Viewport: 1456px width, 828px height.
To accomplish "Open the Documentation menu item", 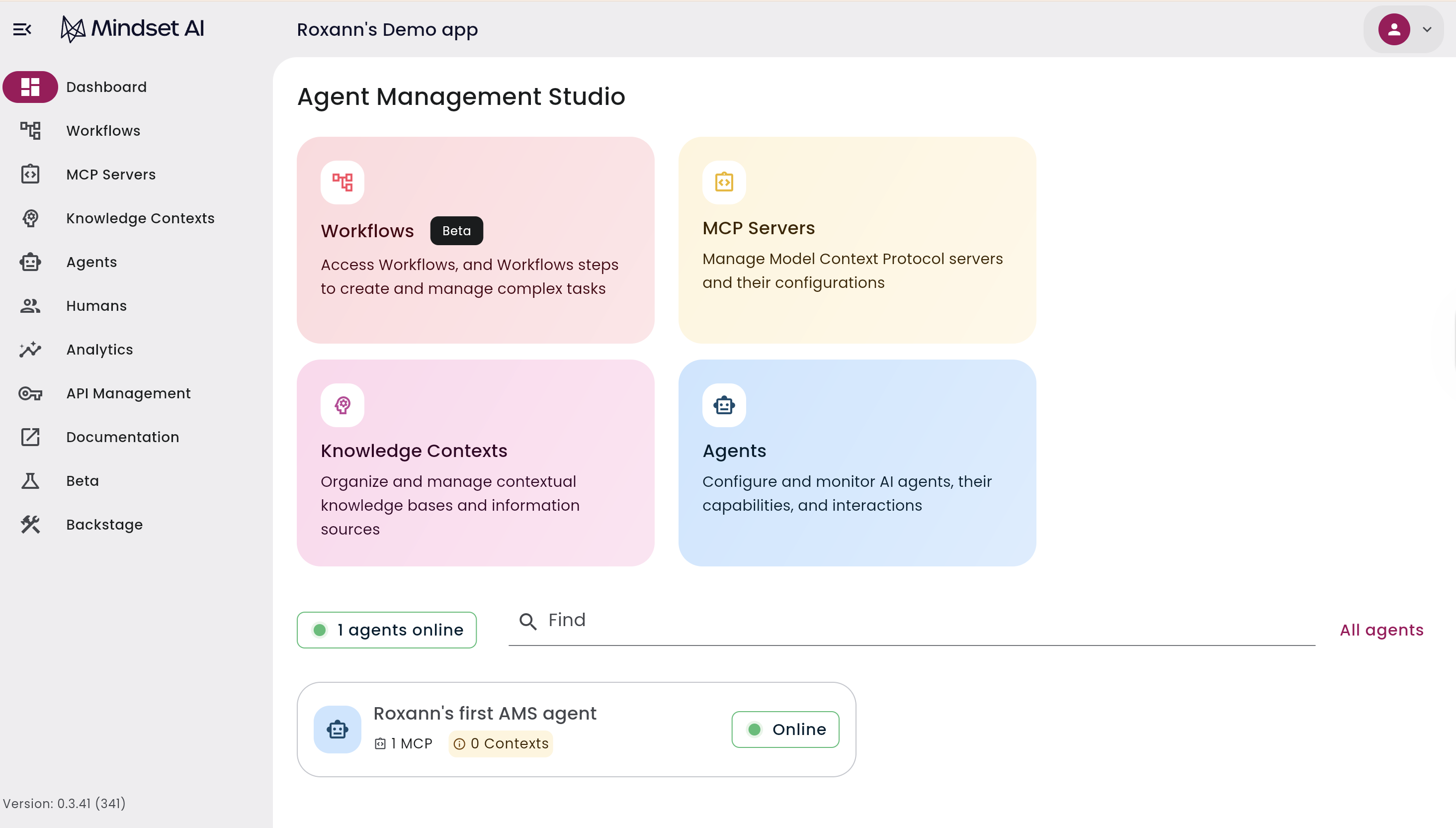I will (x=122, y=437).
